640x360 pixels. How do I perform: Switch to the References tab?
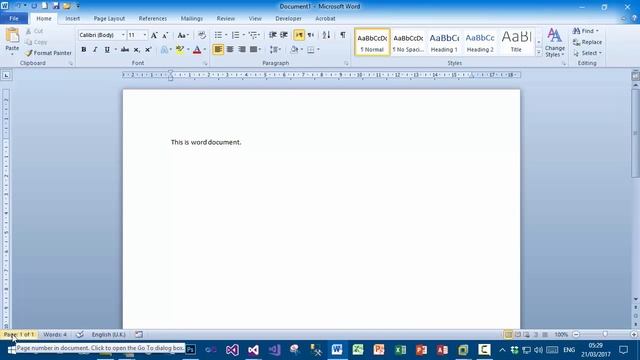coord(153,18)
